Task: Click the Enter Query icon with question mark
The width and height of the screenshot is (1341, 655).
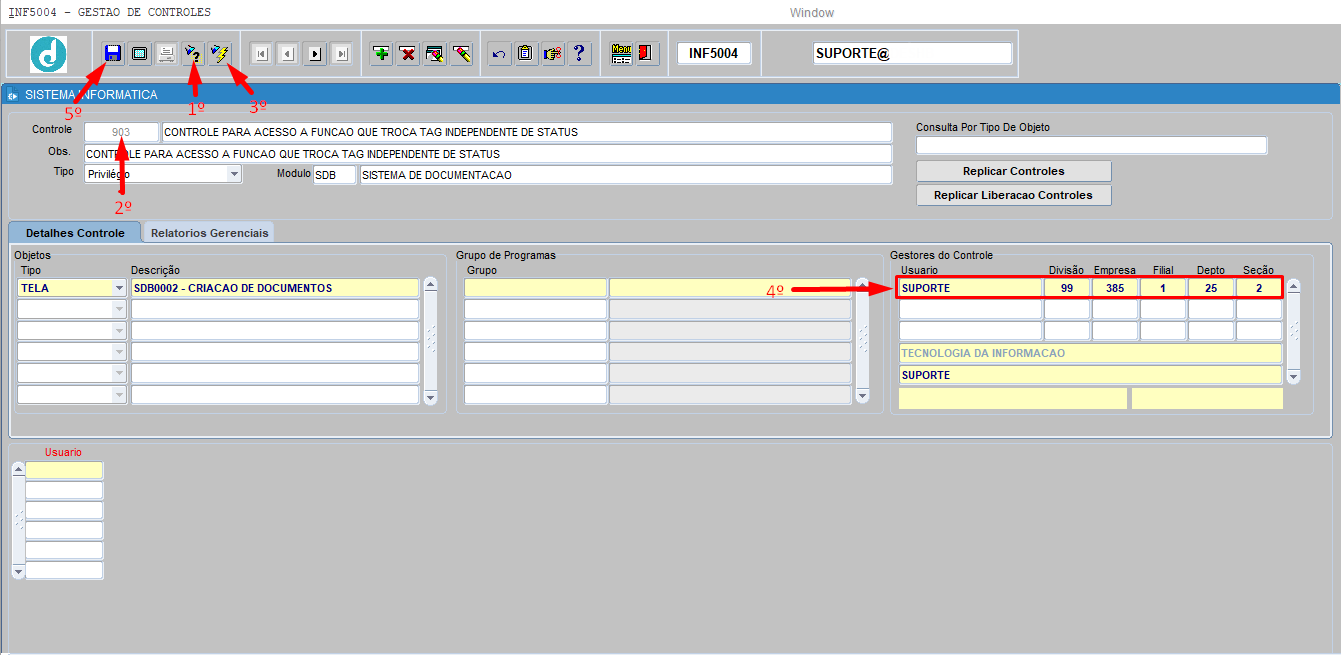Action: point(193,53)
